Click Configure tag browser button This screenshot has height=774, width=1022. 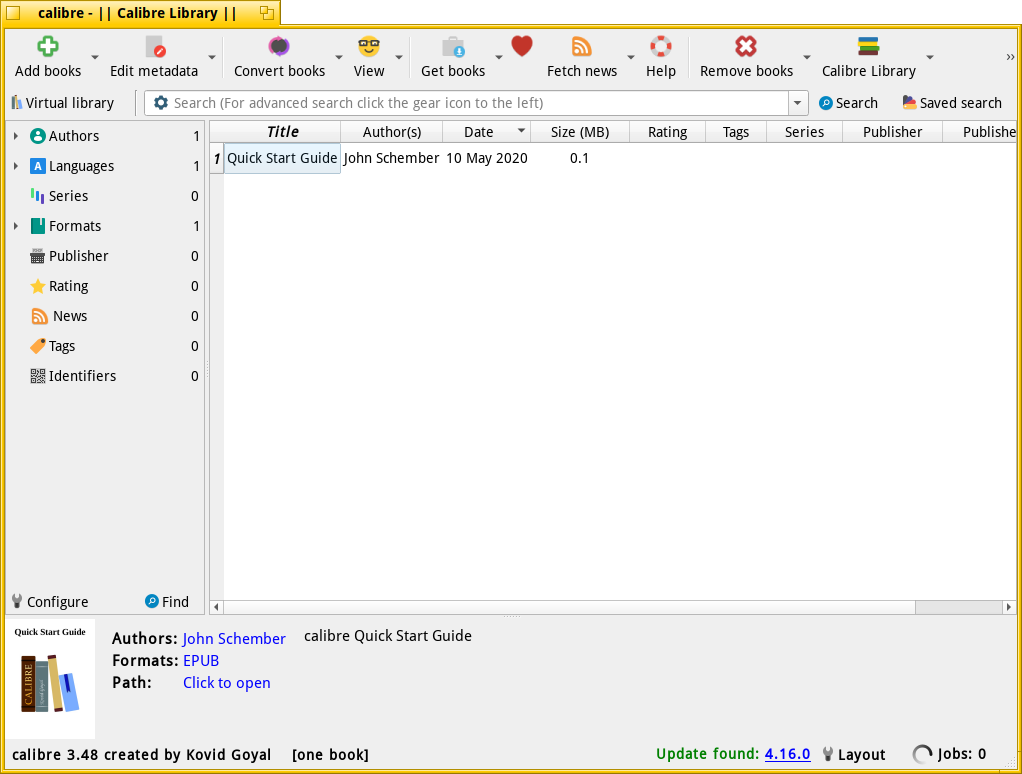[x=50, y=601]
